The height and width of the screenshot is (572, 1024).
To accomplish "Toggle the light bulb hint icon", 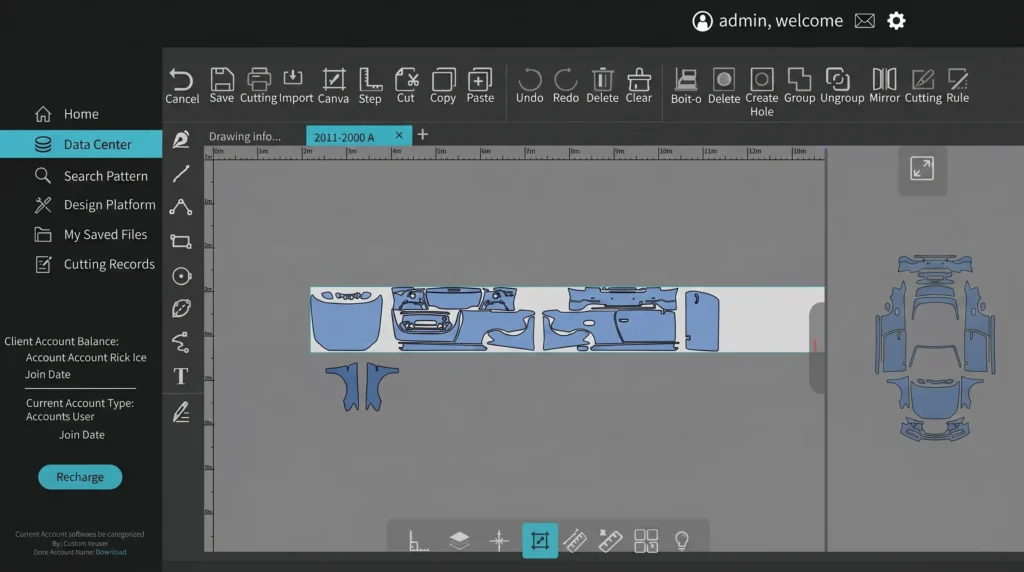I will point(681,541).
